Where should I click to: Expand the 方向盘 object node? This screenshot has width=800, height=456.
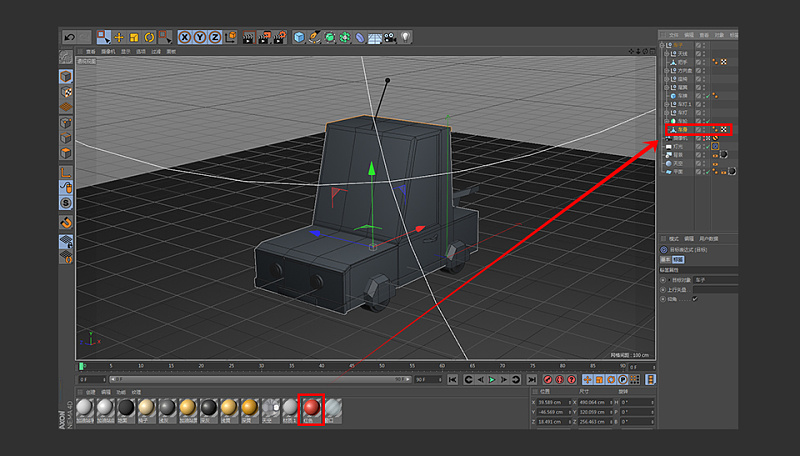pyautogui.click(x=666, y=70)
